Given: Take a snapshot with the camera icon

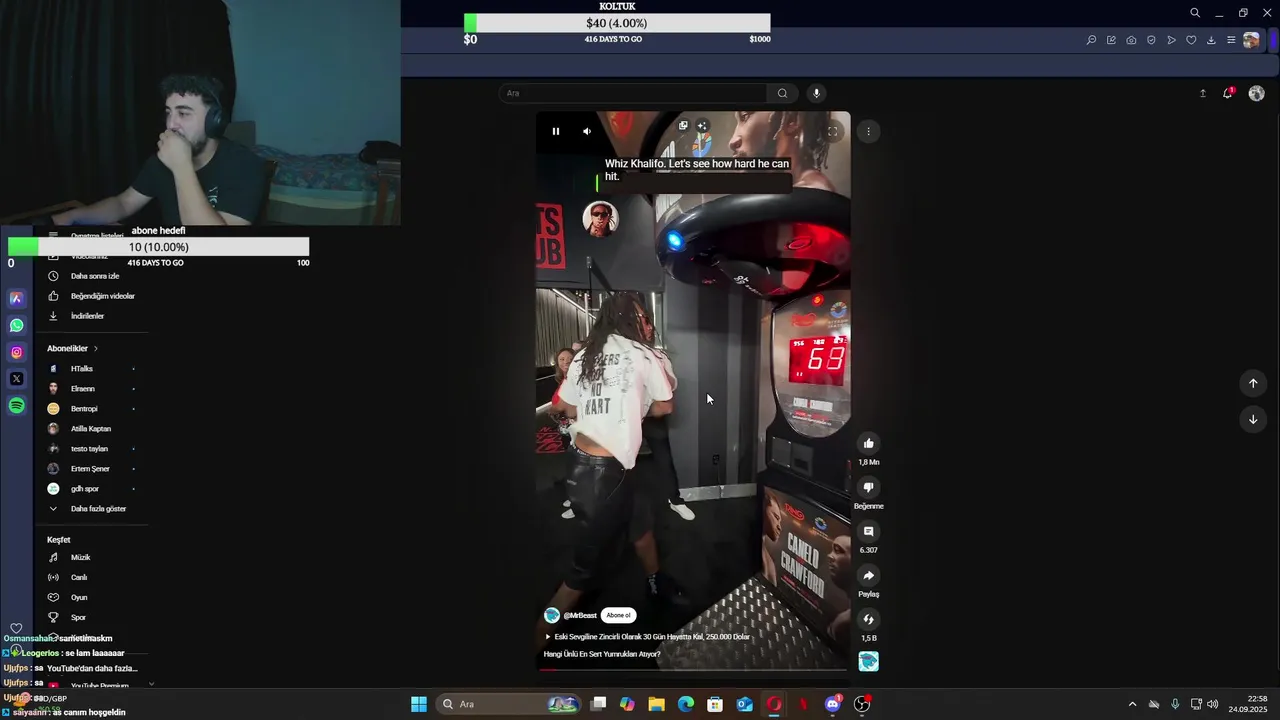Looking at the screenshot, I should 1131,40.
